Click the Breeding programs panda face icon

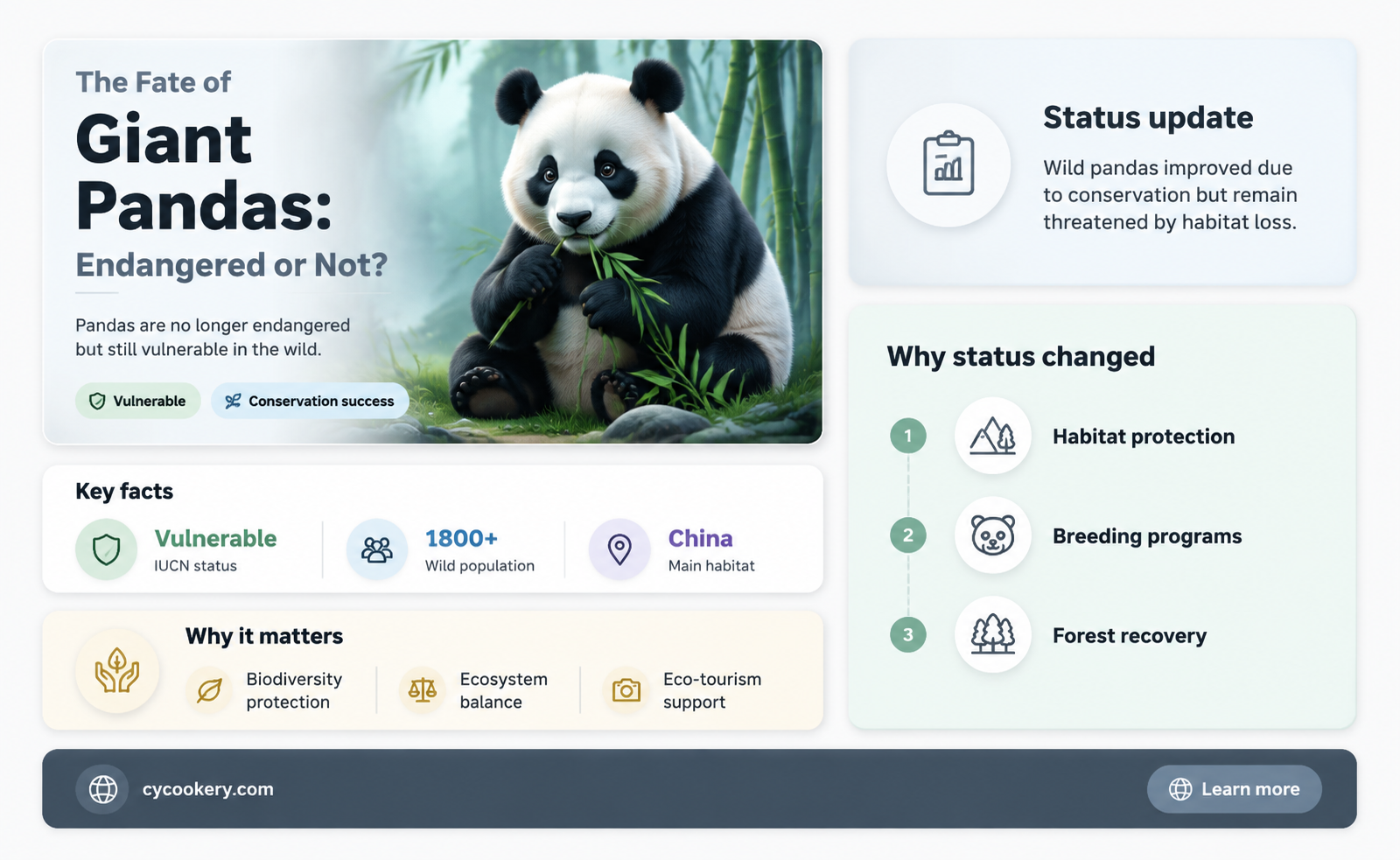pyautogui.click(x=993, y=535)
